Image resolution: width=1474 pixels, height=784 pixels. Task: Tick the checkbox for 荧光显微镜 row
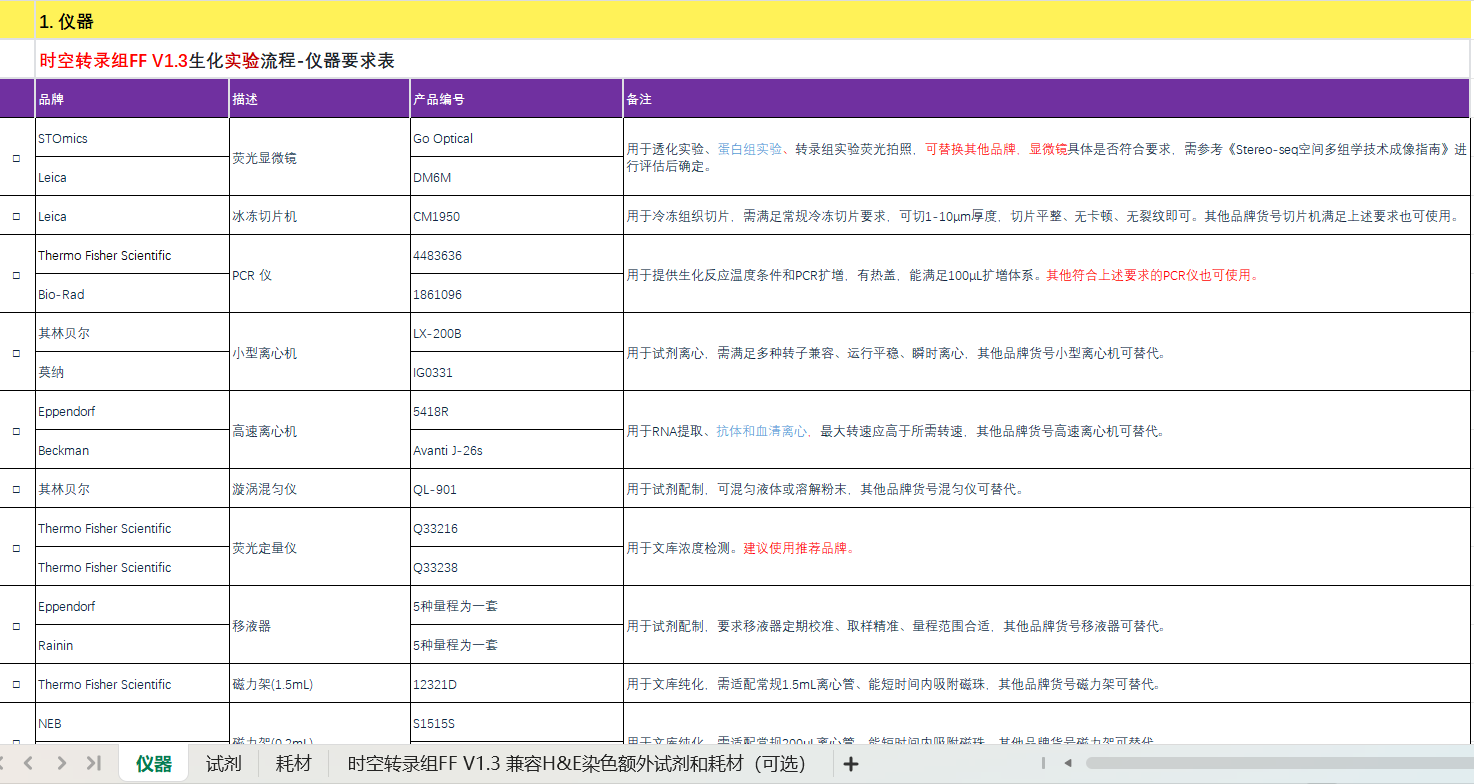16,158
